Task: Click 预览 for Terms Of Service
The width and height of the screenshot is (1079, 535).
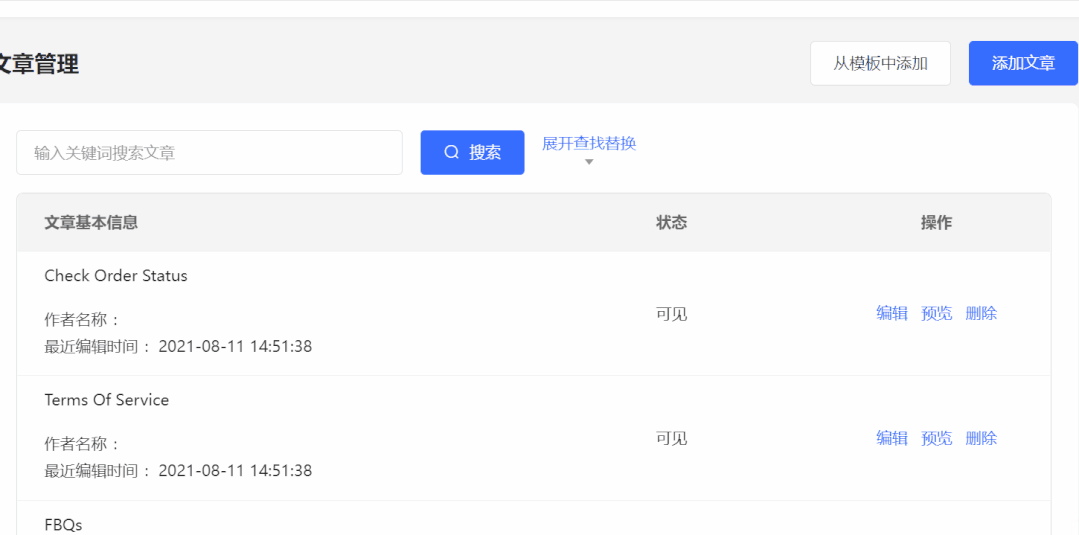Action: point(937,438)
